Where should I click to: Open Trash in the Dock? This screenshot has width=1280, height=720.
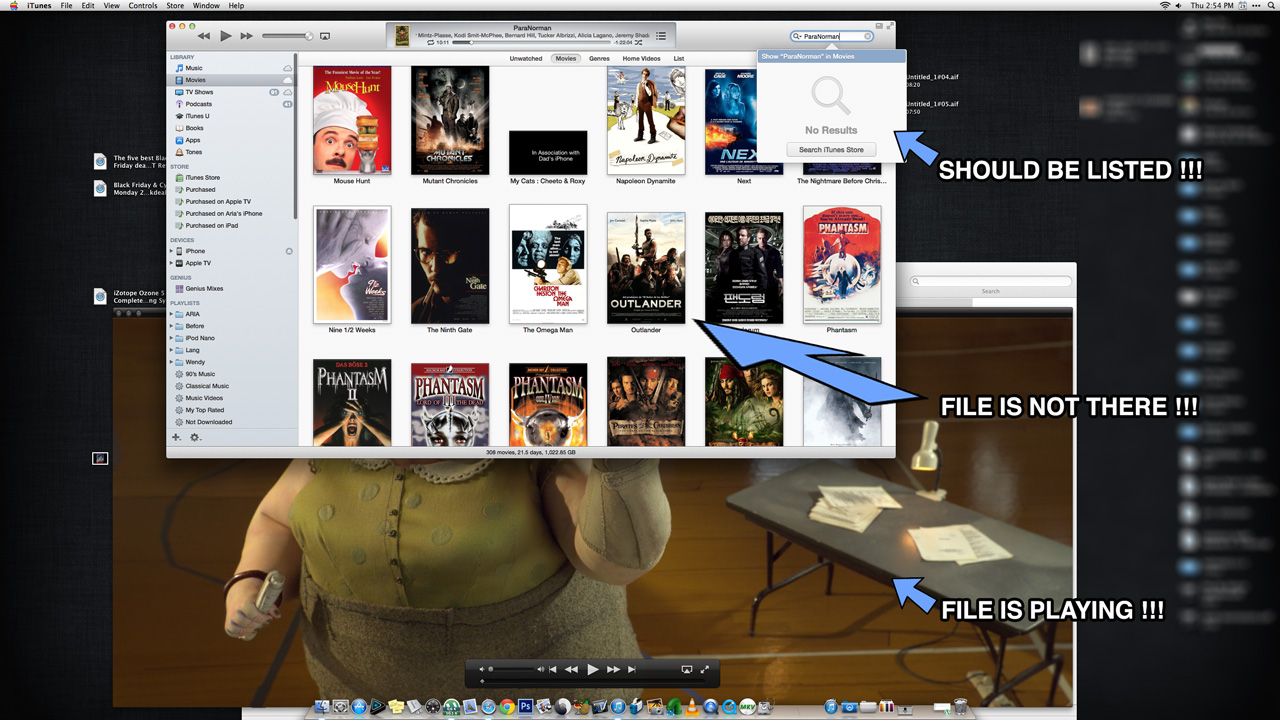pyautogui.click(x=961, y=707)
